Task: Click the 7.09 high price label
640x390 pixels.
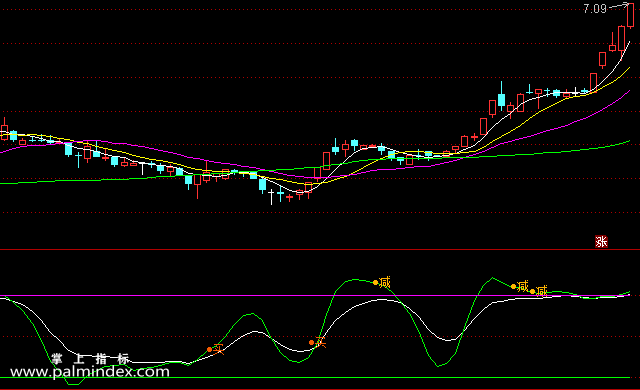Action: pyautogui.click(x=595, y=9)
